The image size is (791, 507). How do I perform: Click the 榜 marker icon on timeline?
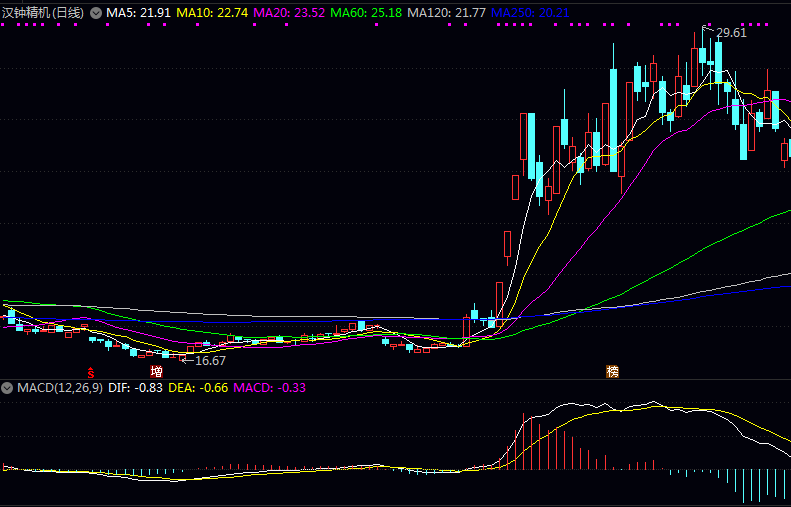(x=612, y=371)
